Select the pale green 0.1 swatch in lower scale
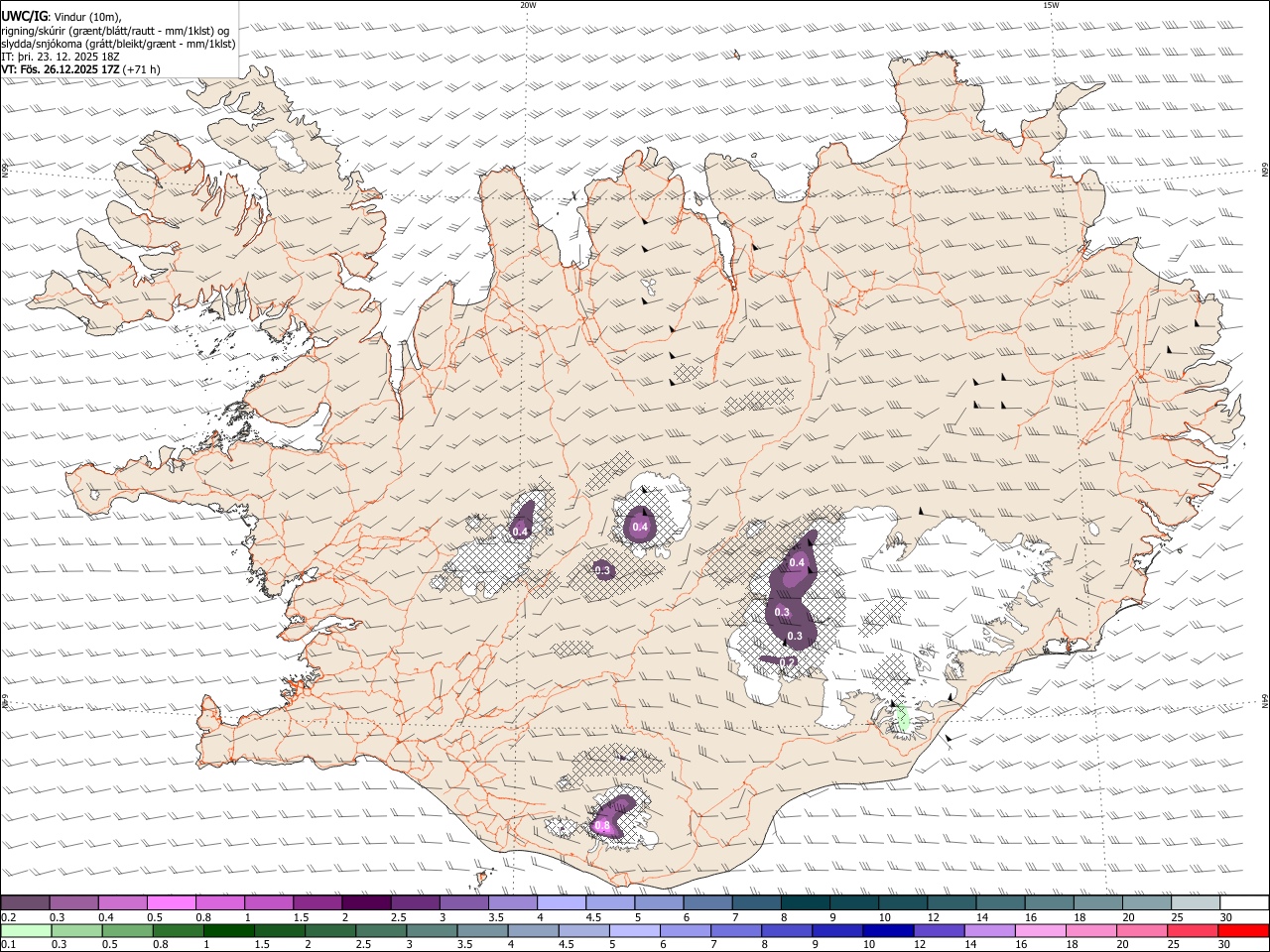 [26, 930]
